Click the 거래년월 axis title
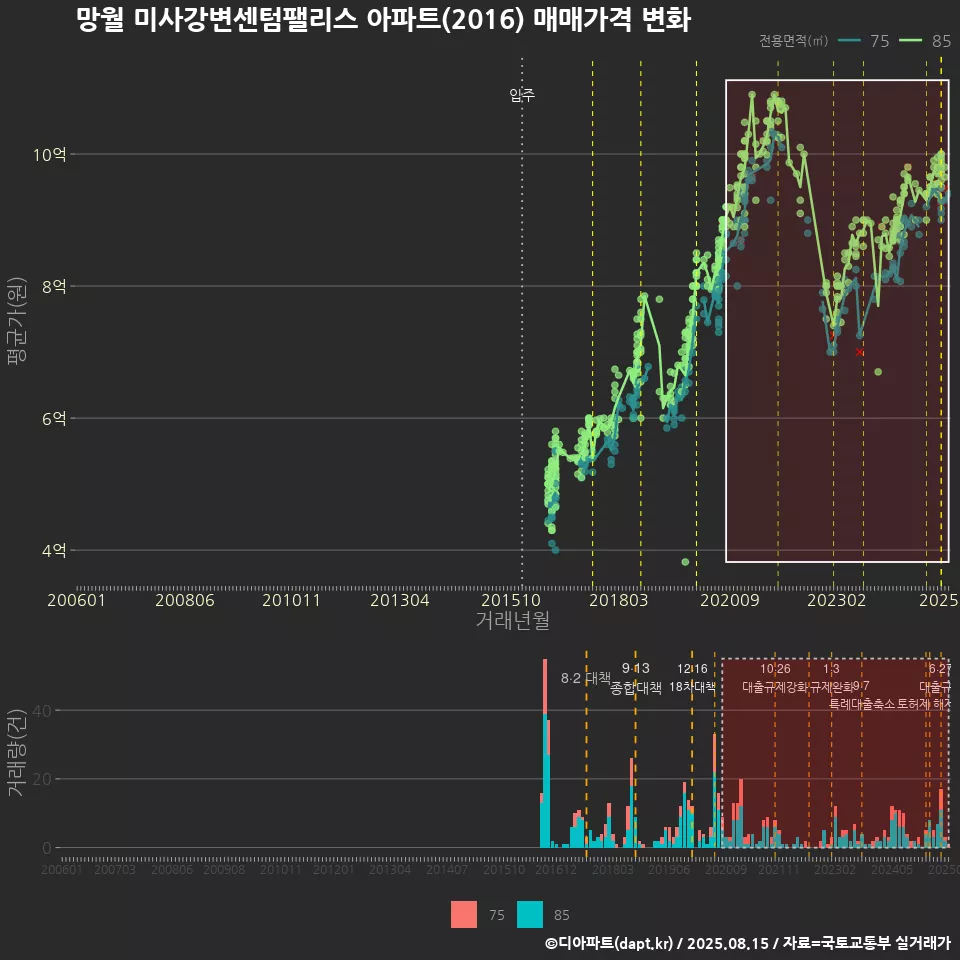The image size is (960, 960). pyautogui.click(x=513, y=620)
